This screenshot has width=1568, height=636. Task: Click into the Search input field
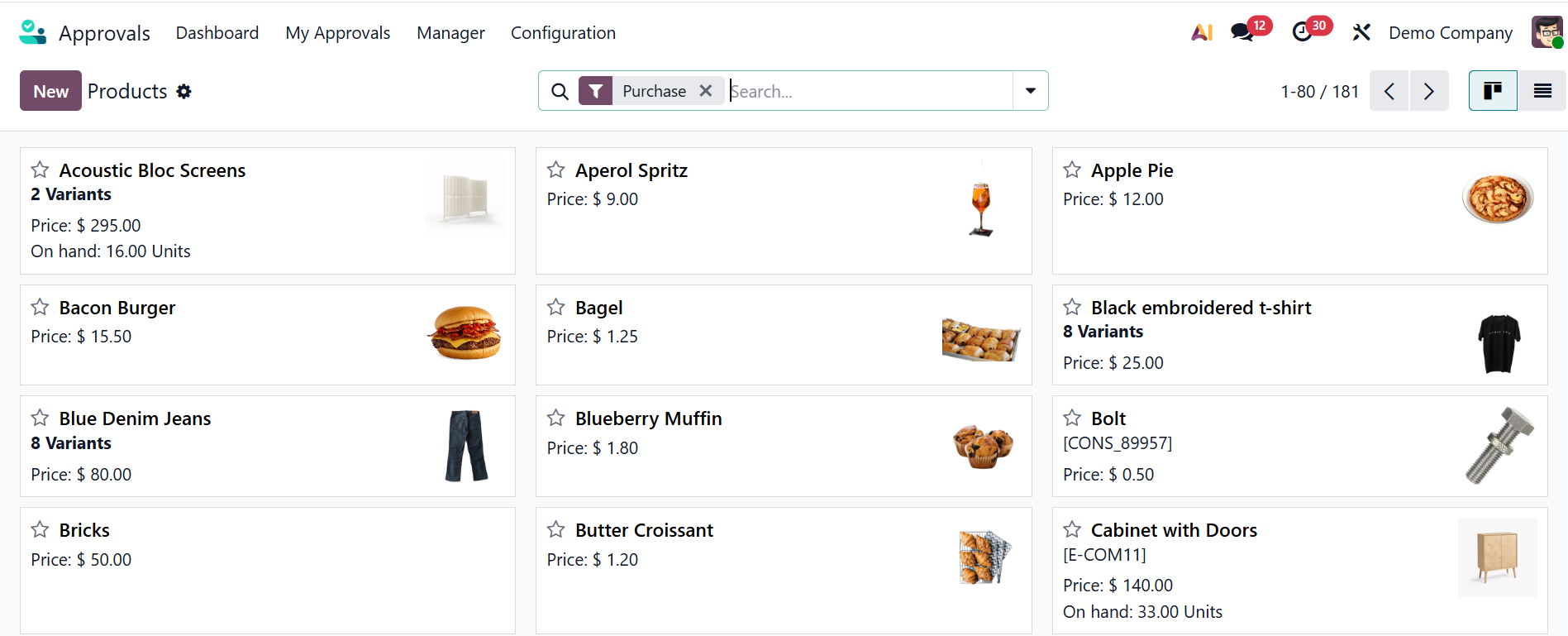[868, 91]
